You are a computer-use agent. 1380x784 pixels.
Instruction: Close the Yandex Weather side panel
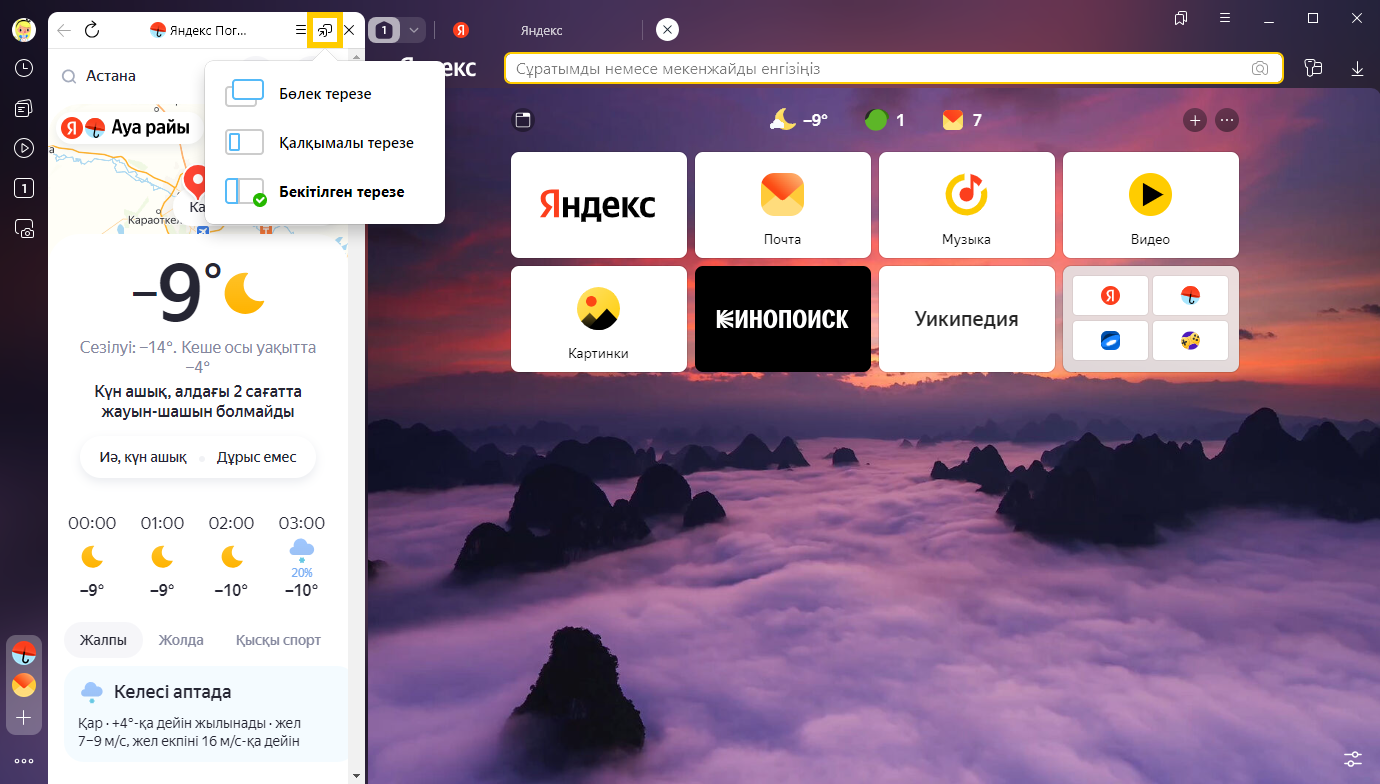click(x=349, y=30)
